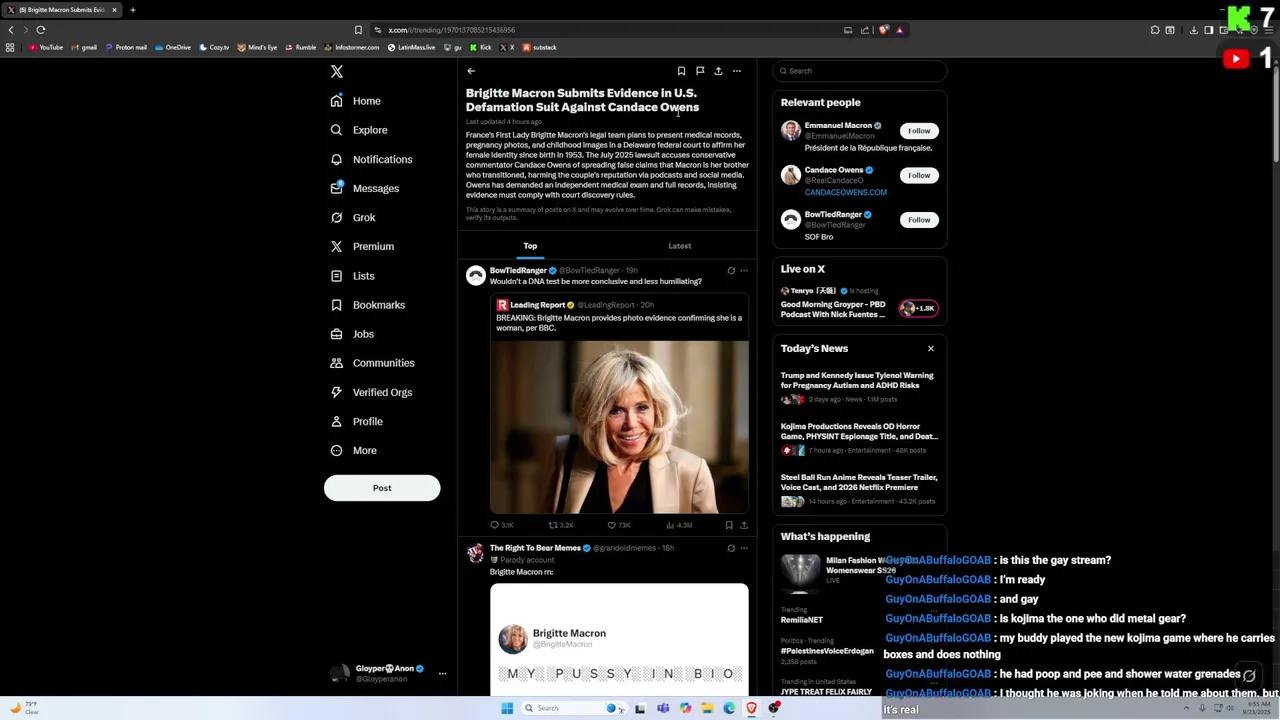Open Kojima Productions news item

click(x=859, y=440)
